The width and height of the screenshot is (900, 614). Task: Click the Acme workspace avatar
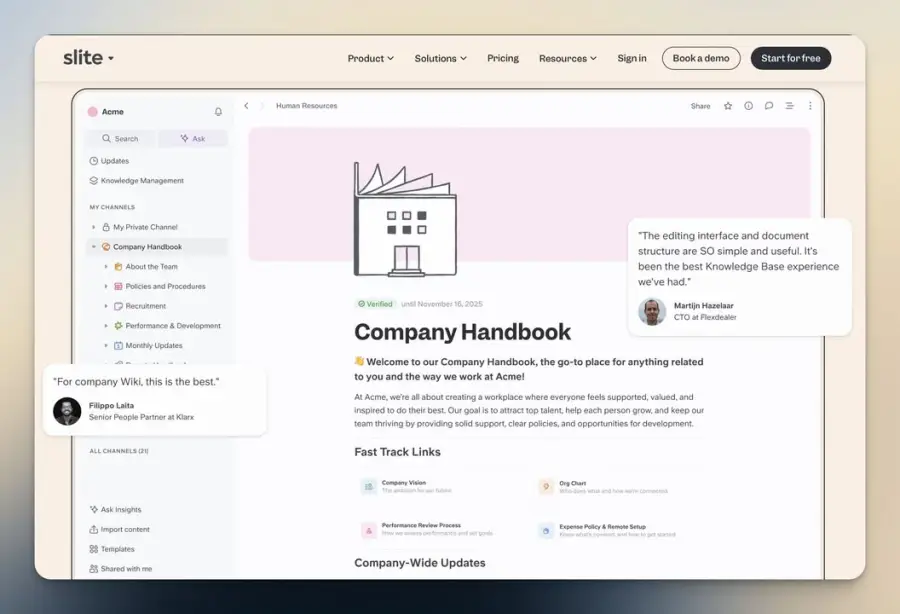[92, 112]
